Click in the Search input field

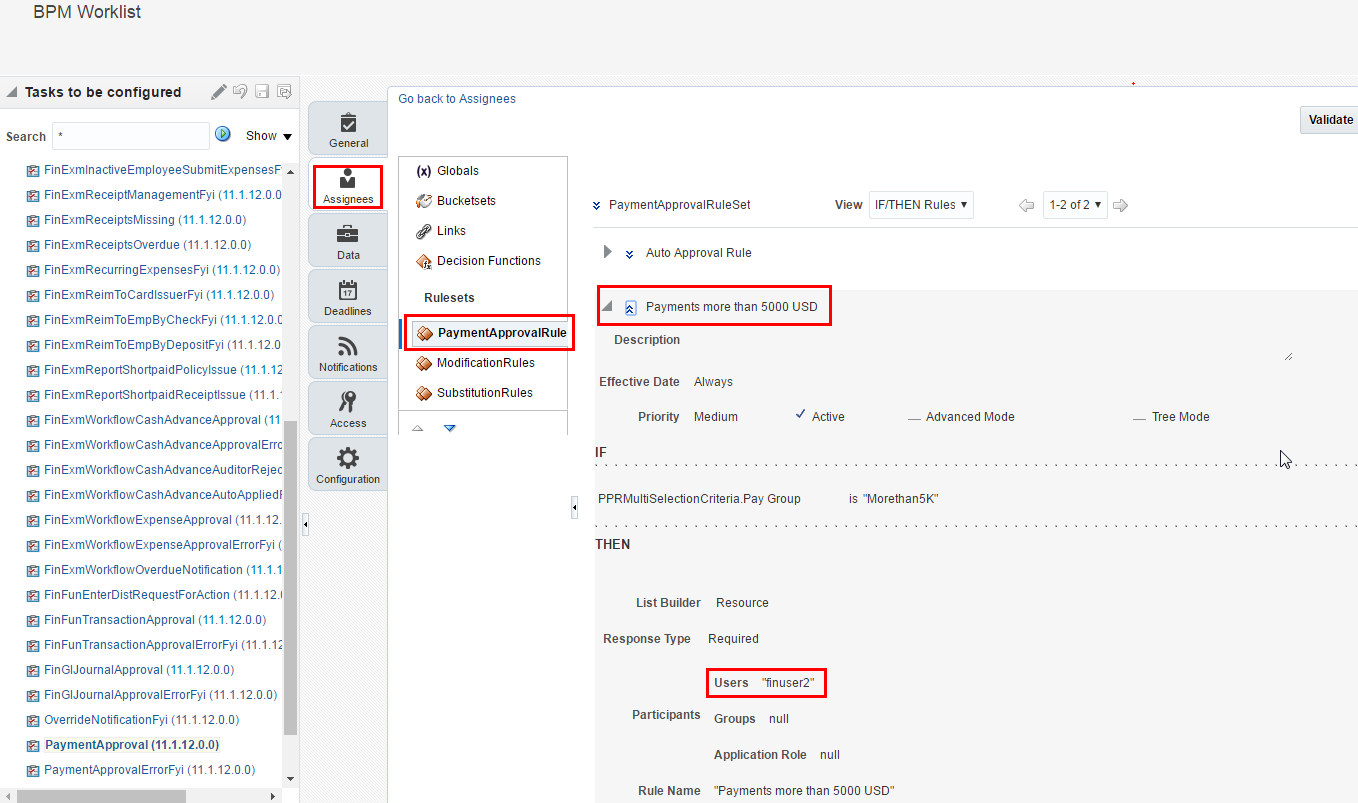(130, 136)
